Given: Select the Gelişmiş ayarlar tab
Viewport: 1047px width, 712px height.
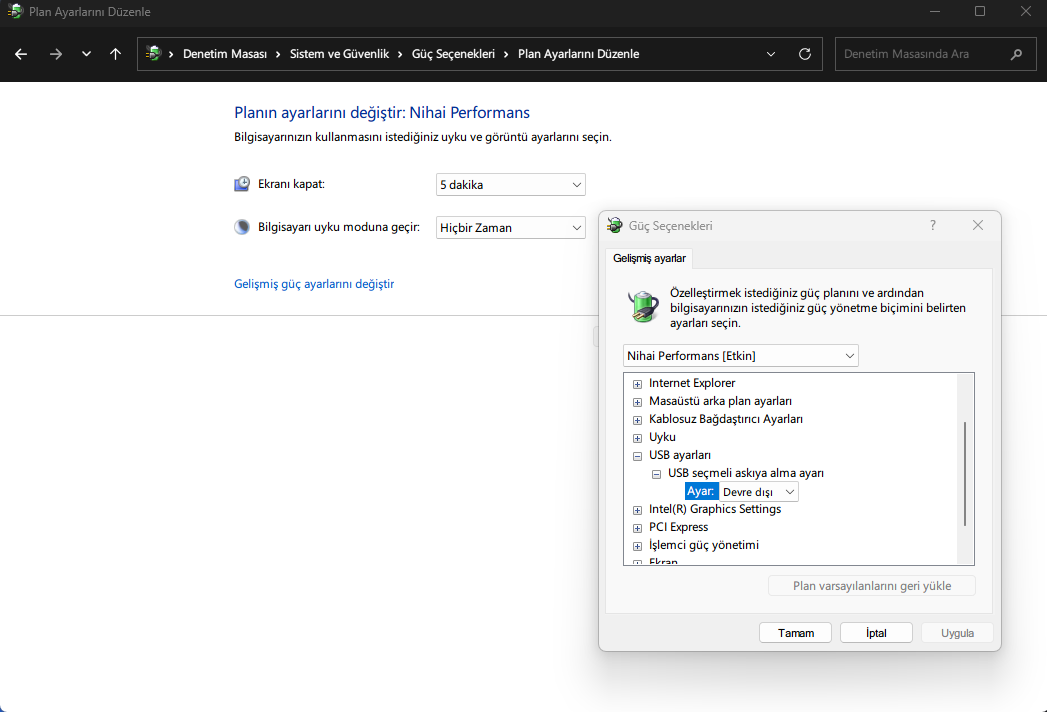Looking at the screenshot, I should click(649, 258).
